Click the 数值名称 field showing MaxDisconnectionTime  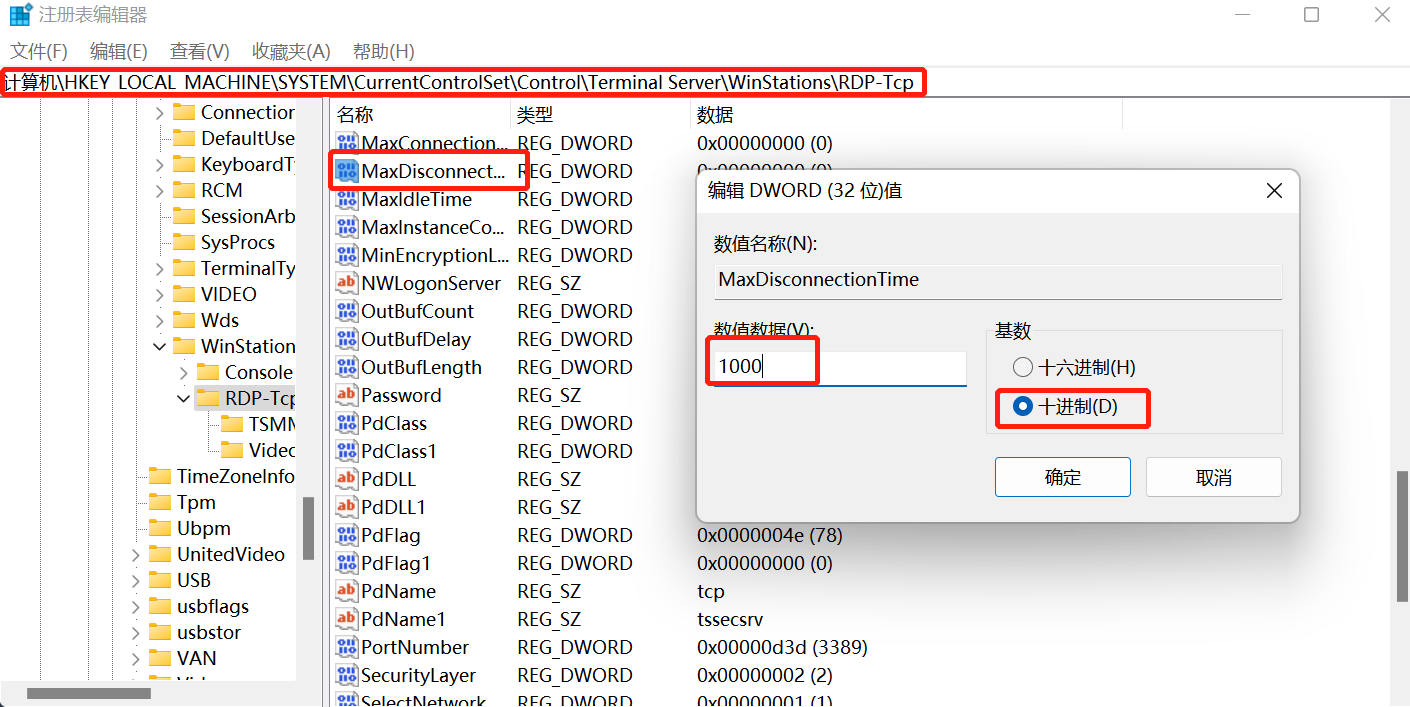(x=998, y=280)
